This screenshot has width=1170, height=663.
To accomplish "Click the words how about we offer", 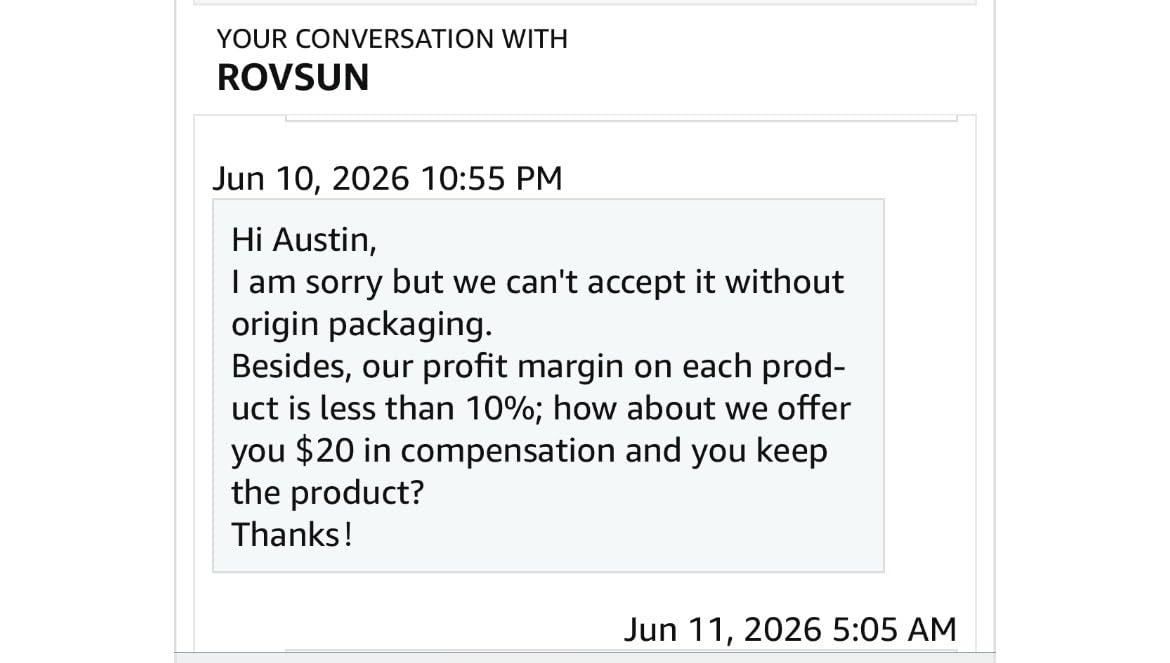I will pos(701,409).
